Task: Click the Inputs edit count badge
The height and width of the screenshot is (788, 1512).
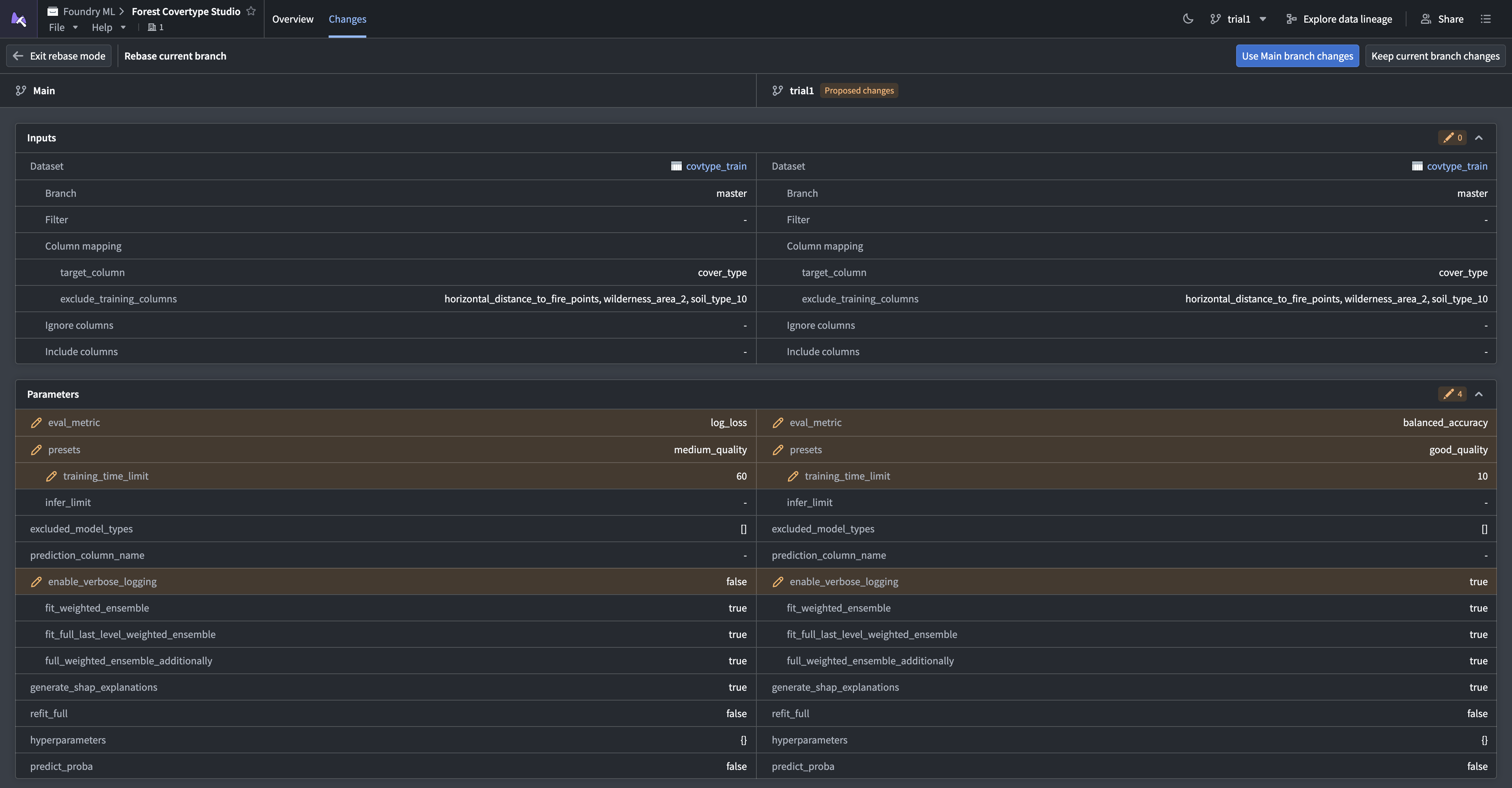Action: click(1452, 138)
